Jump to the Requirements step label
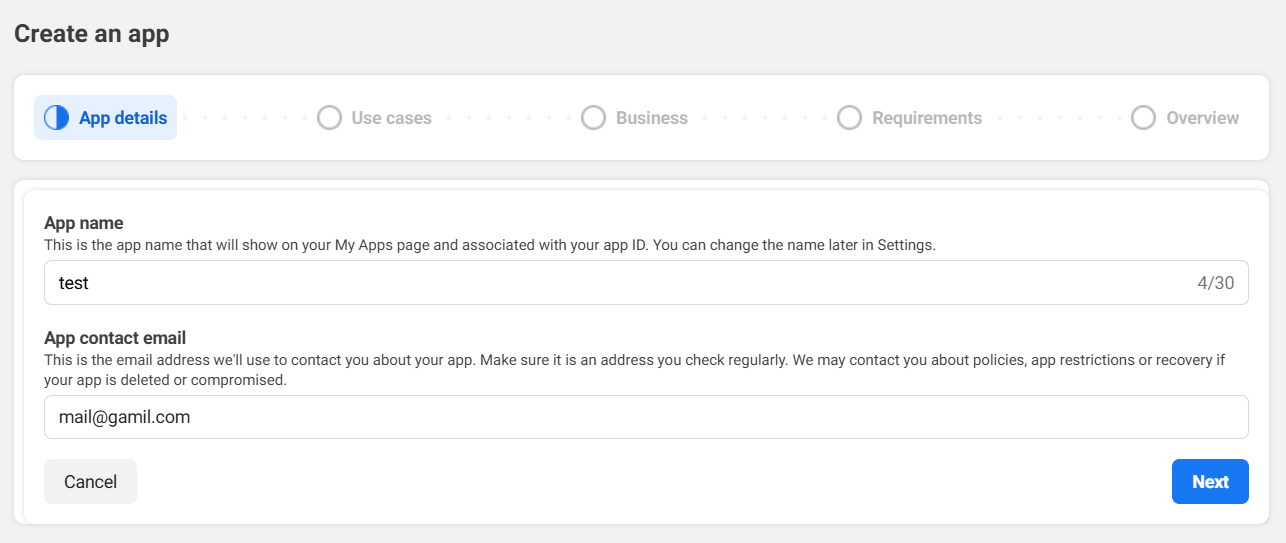 tap(926, 118)
